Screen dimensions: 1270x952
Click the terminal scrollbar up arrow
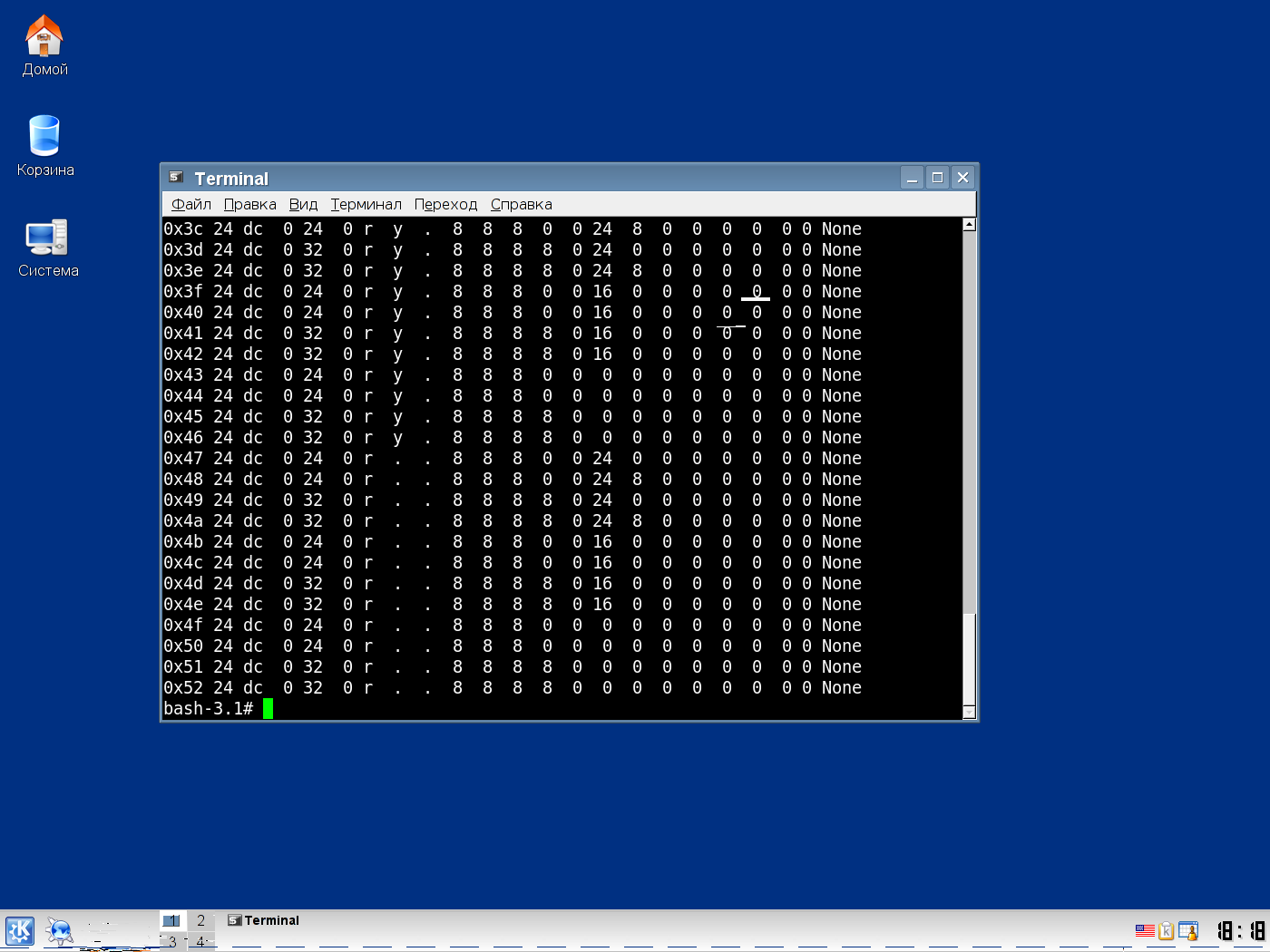[x=969, y=224]
